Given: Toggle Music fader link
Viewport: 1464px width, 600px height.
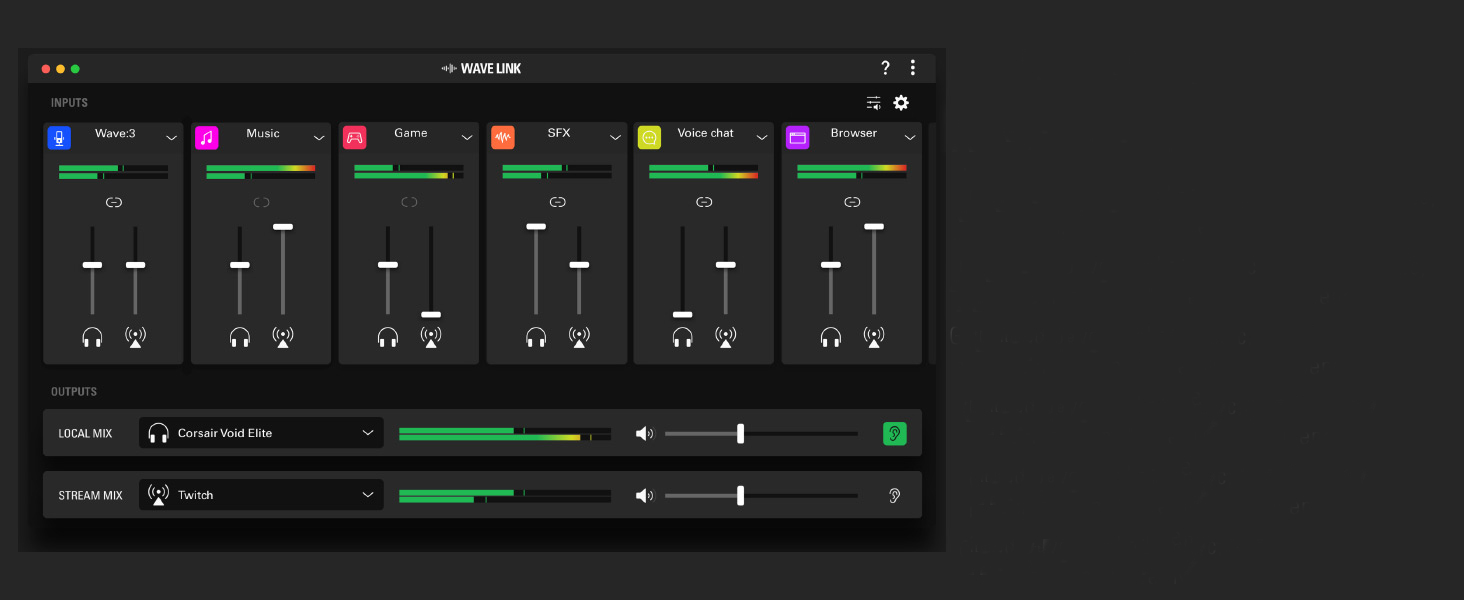Looking at the screenshot, I should point(262,202).
